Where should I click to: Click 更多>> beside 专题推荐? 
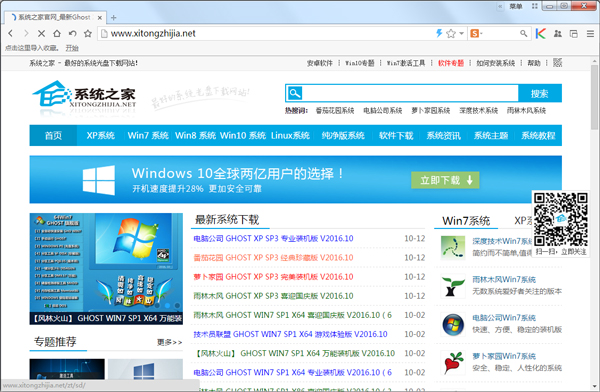[x=170, y=342]
